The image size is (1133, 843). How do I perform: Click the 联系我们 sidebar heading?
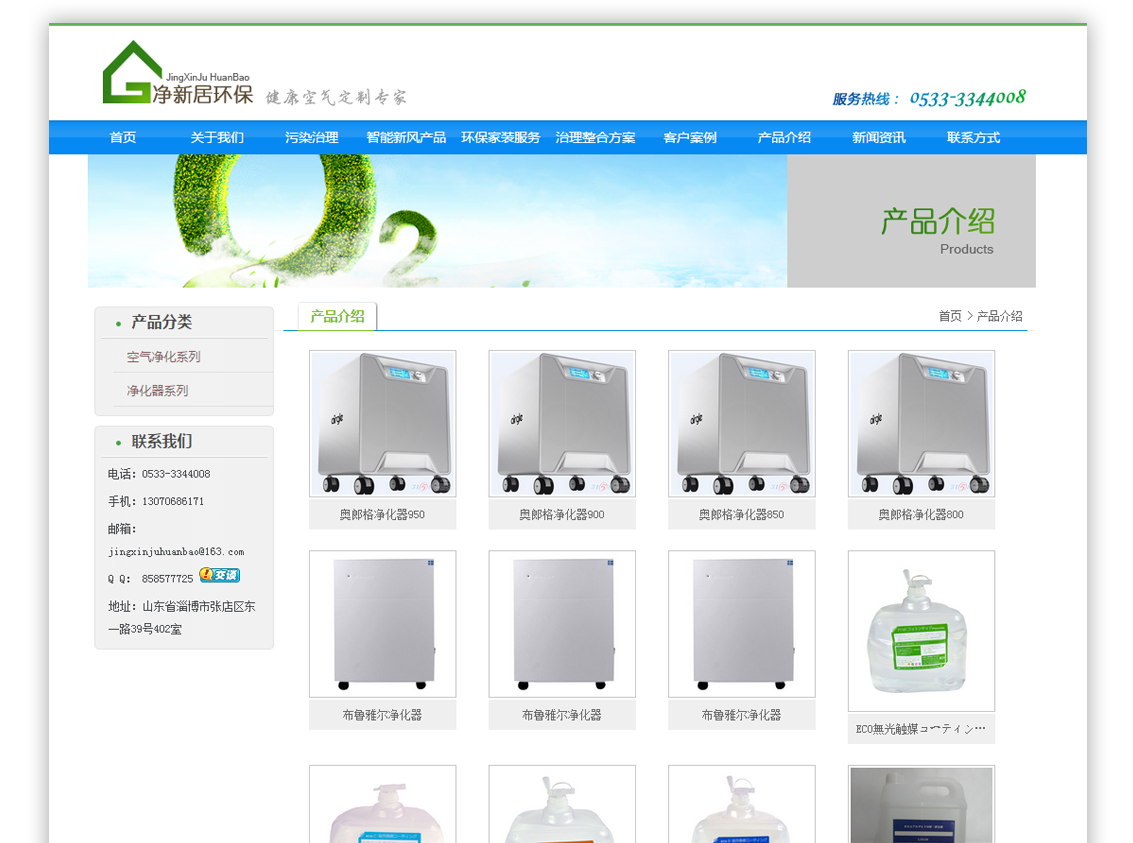pyautogui.click(x=162, y=441)
